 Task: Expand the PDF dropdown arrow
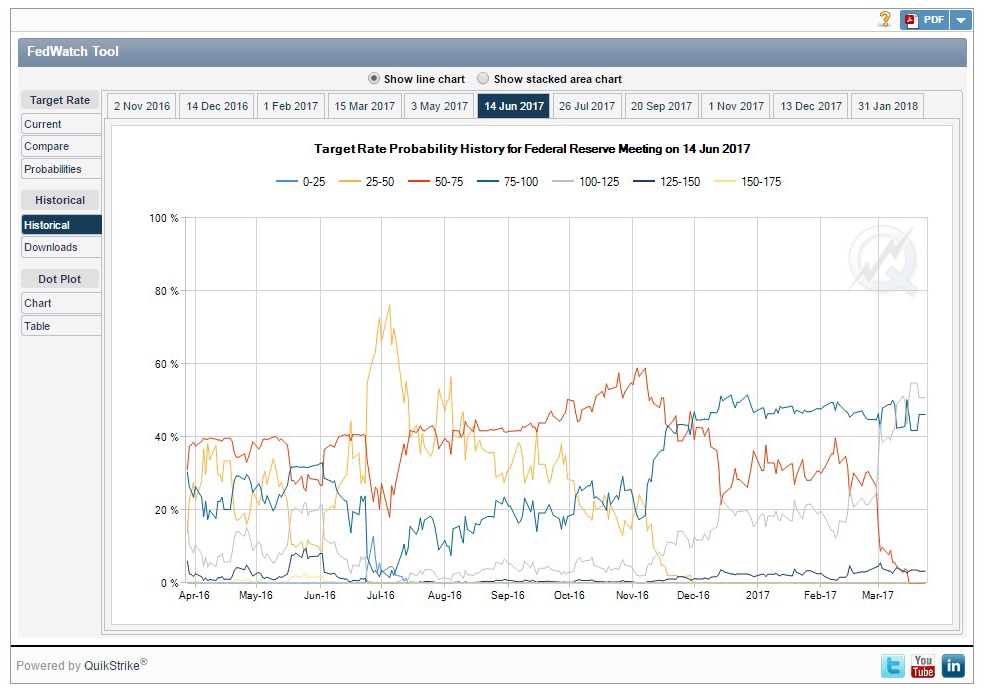click(960, 19)
